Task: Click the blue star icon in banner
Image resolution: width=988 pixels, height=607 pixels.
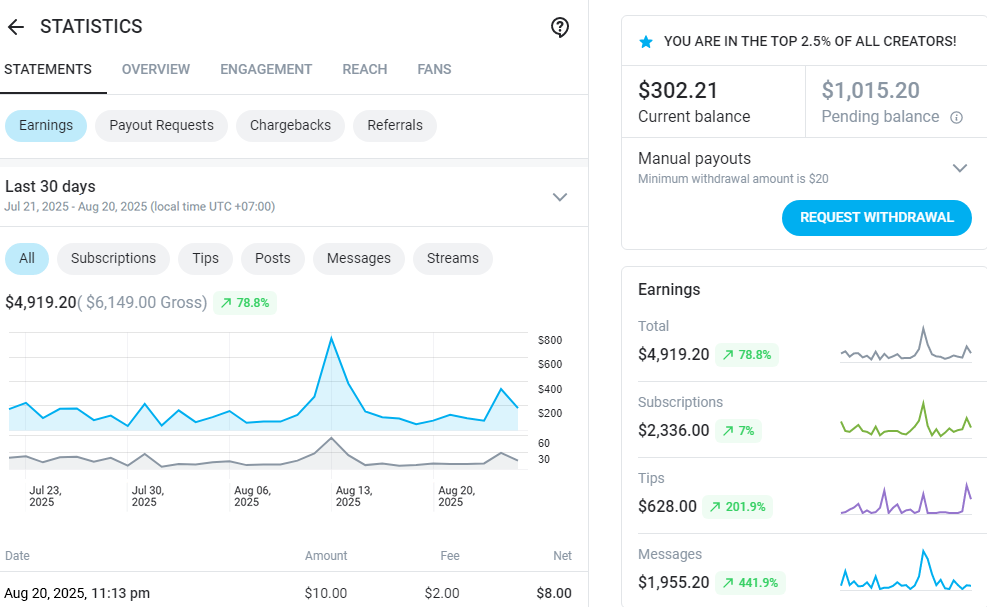Action: point(646,42)
